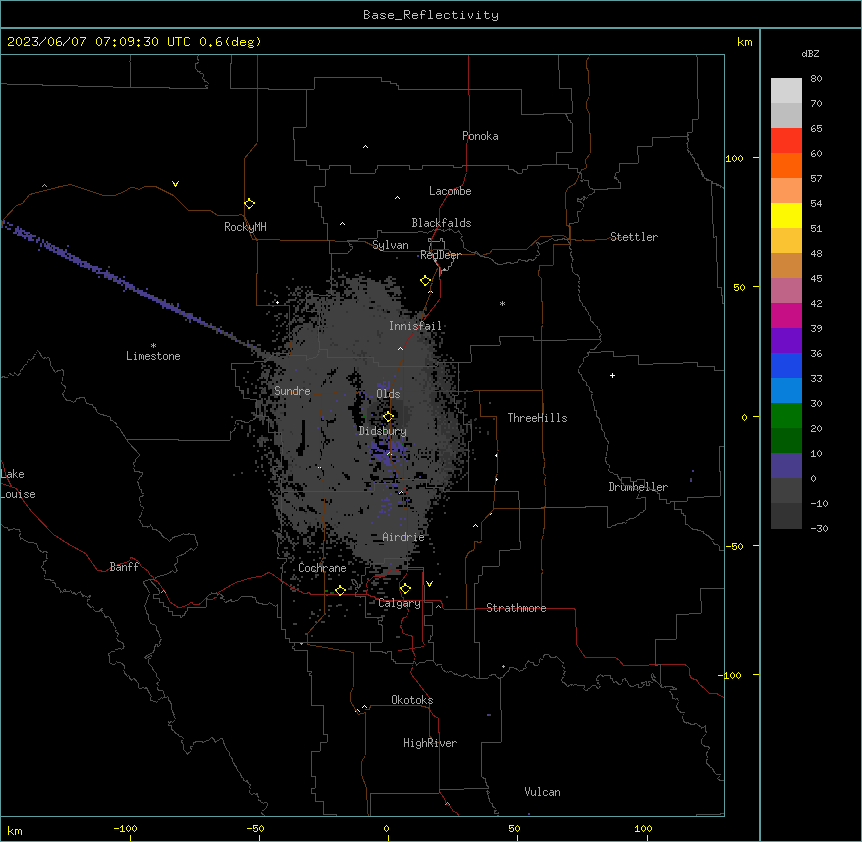The height and width of the screenshot is (842, 862).
Task: Click the Ponoka town label
Action: [x=480, y=136]
